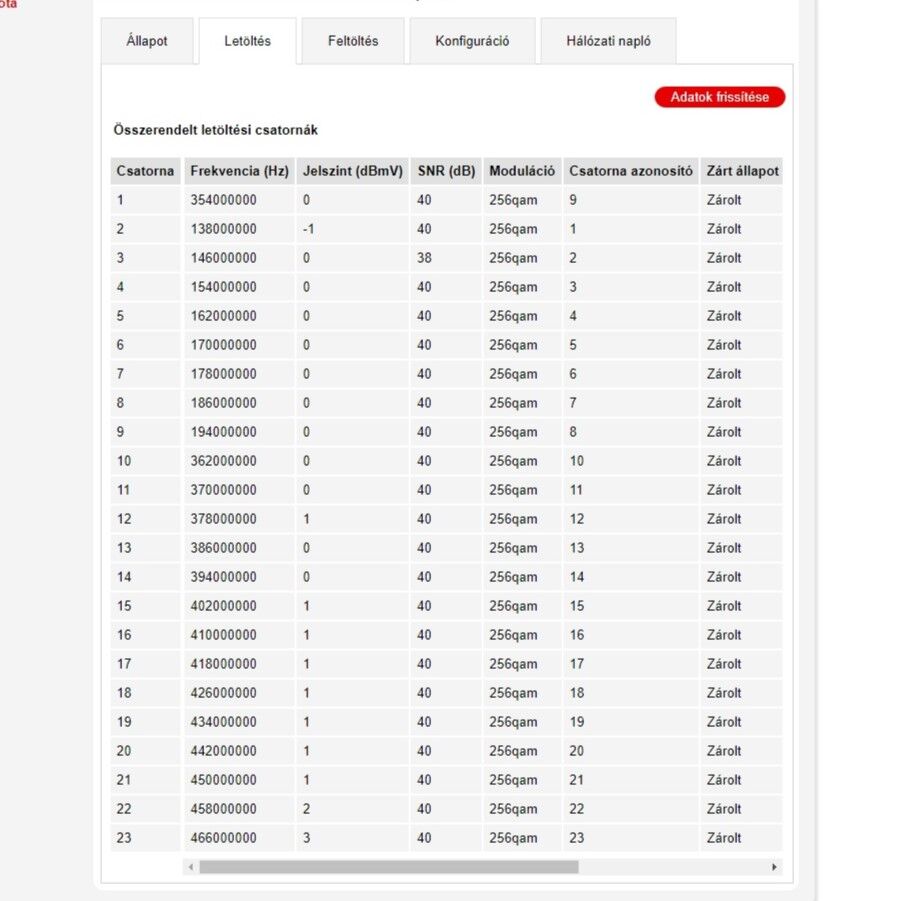The image size is (901, 901).
Task: Click the Csatorna azonosító column header
Action: pos(631,171)
